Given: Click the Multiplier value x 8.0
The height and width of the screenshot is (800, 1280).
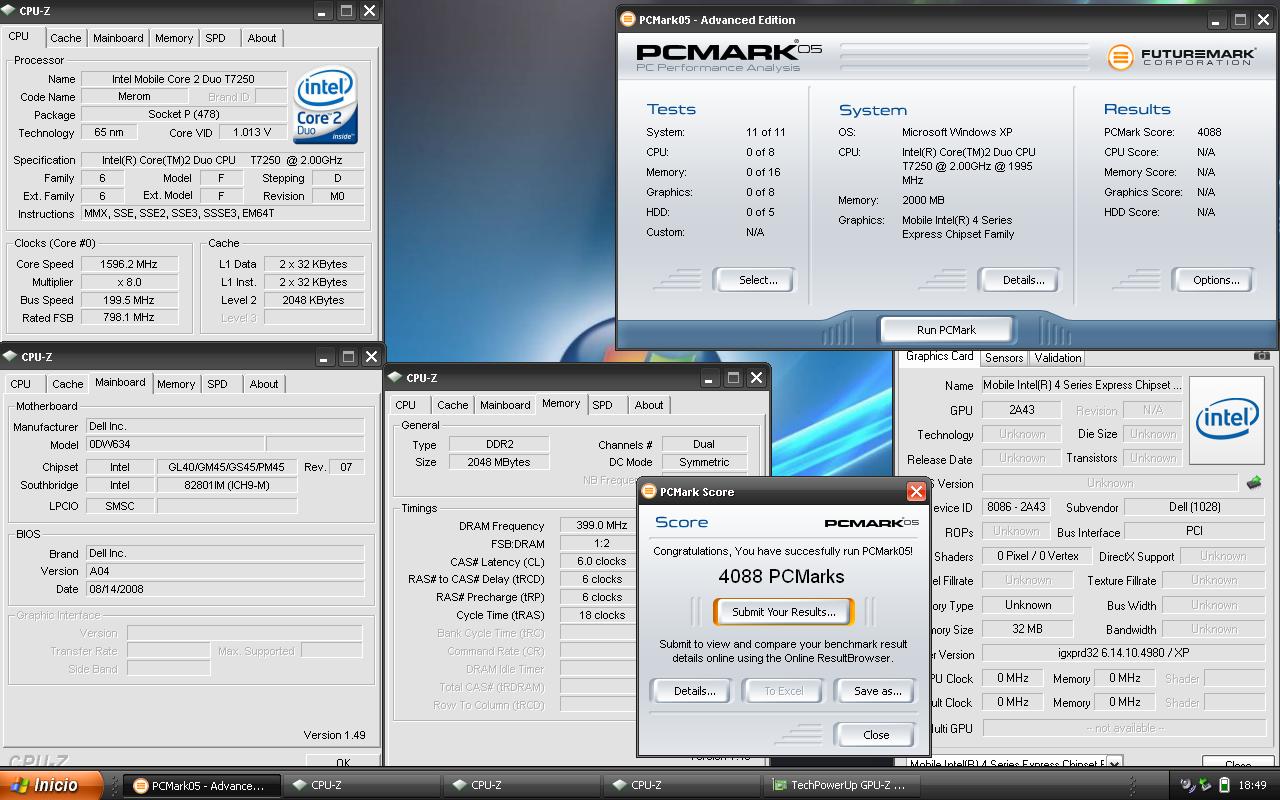Looking at the screenshot, I should 129,282.
